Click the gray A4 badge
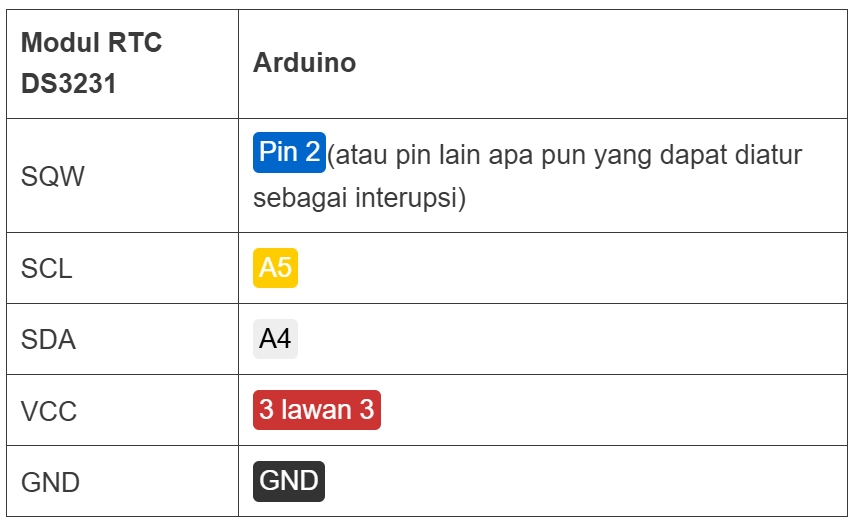 click(x=275, y=339)
